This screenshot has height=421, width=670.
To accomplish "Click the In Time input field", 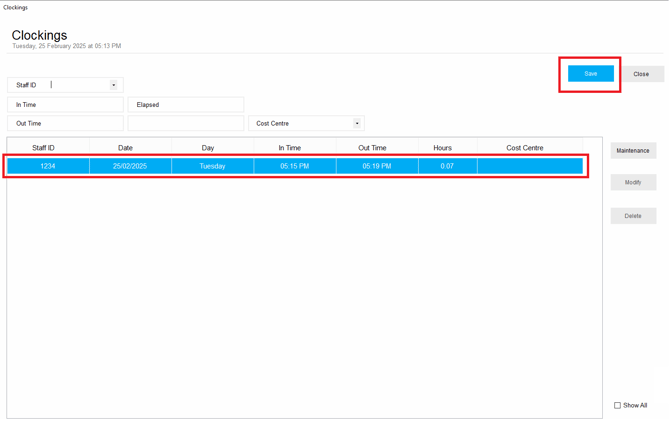I will point(65,104).
